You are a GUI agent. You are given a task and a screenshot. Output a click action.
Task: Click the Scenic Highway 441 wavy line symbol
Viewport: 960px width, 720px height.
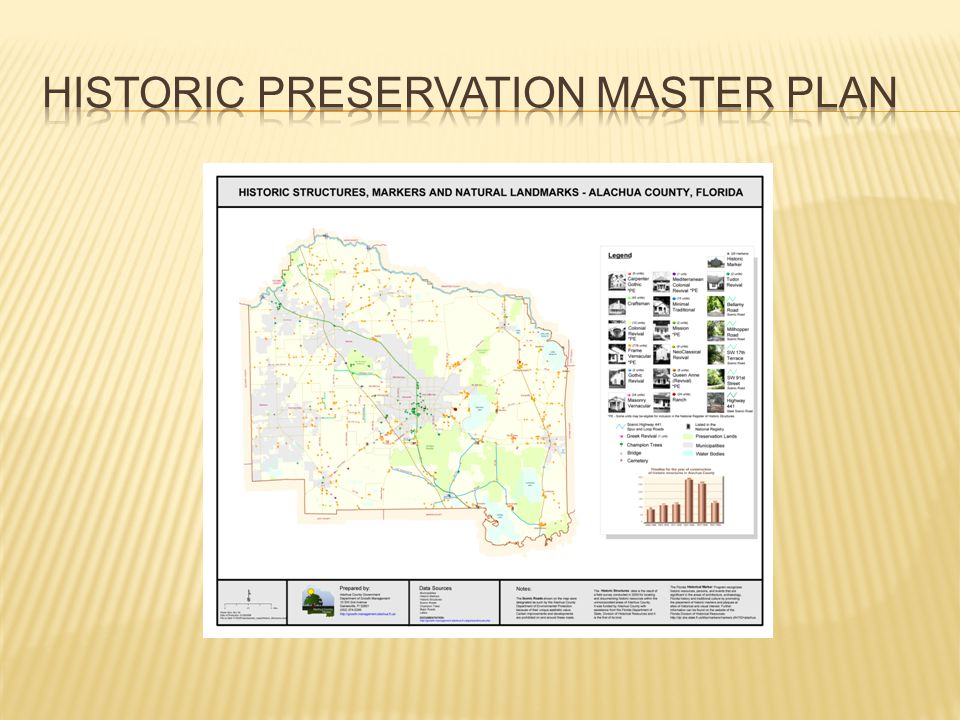pyautogui.click(x=620, y=427)
